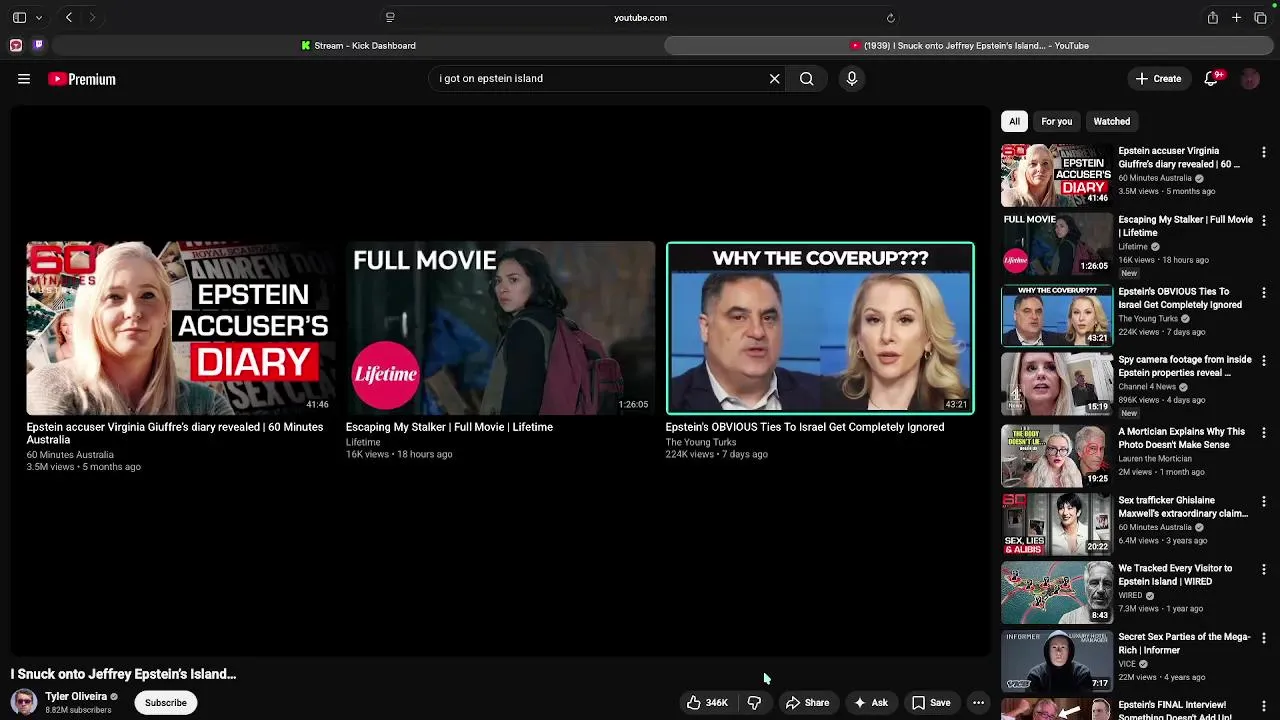Open the sidebar options dropdown arrow

point(39,17)
